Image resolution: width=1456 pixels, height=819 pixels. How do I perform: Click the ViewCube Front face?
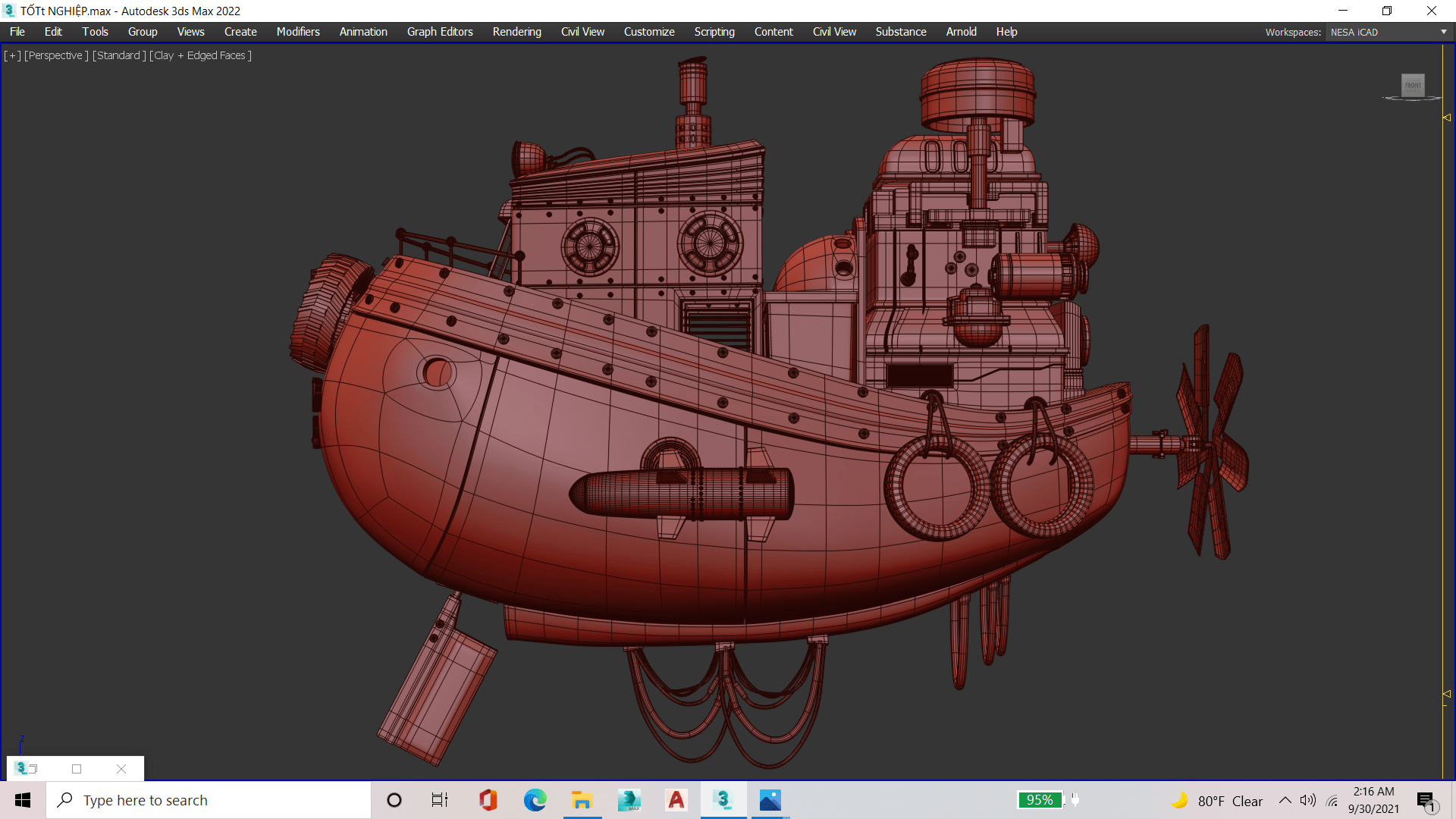1413,85
